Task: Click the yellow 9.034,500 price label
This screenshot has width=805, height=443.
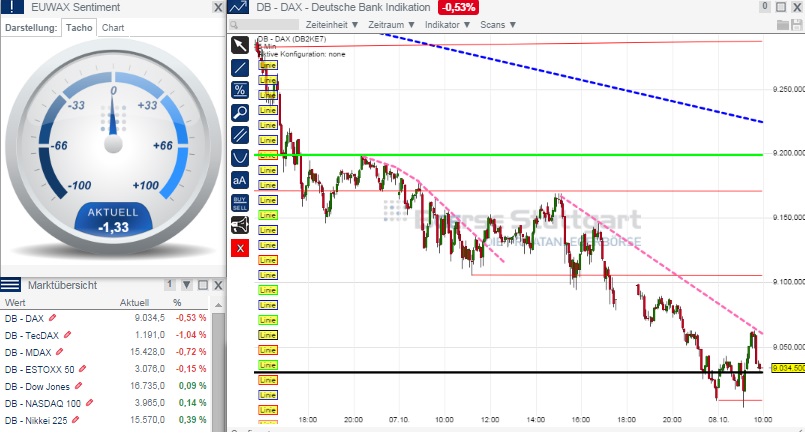Action: [788, 368]
